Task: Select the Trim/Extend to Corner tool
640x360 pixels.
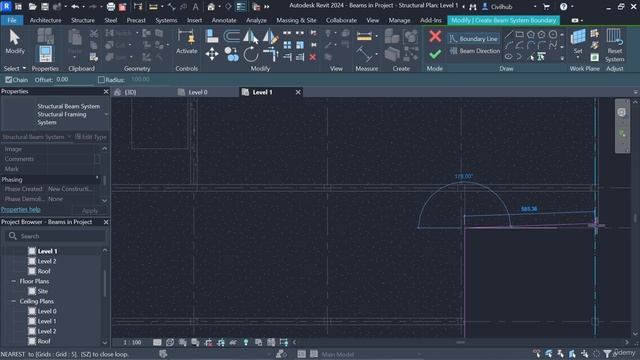Action: [270, 54]
